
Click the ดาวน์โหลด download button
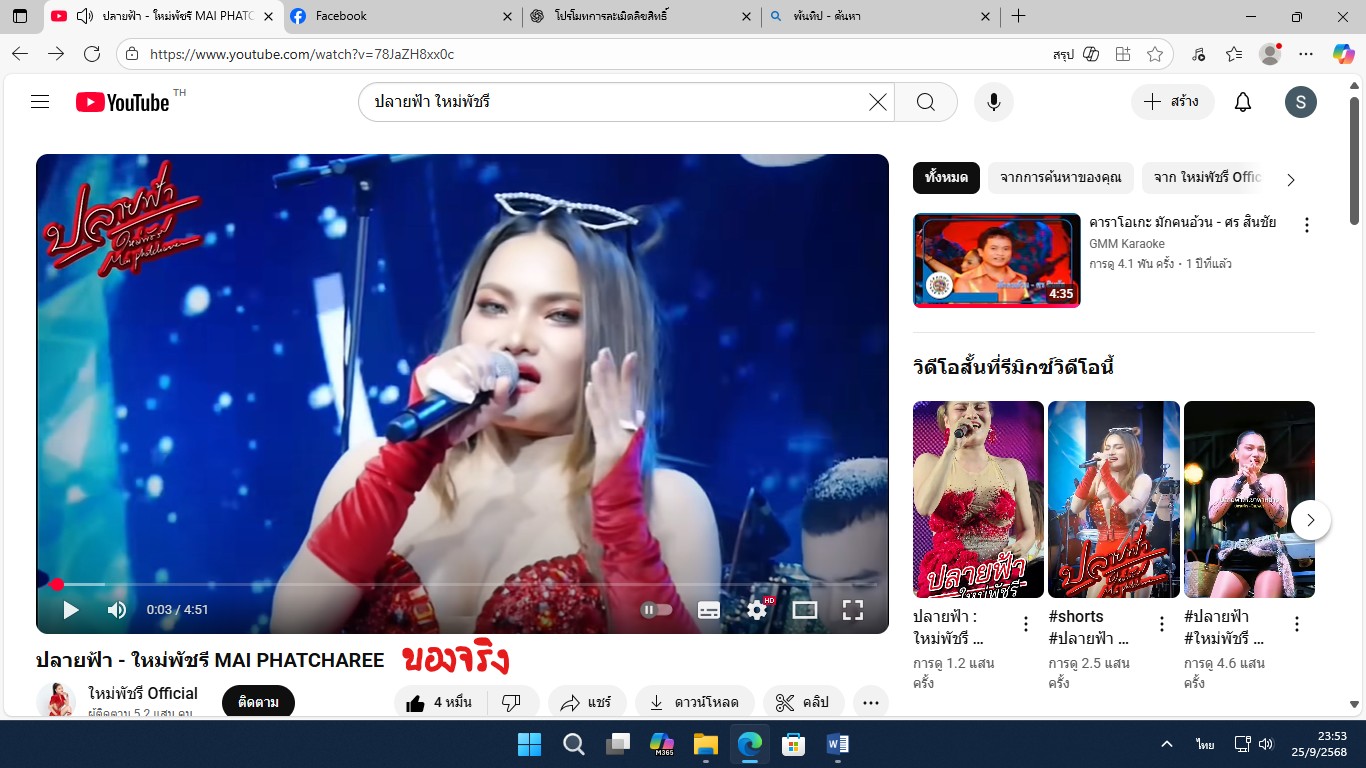click(695, 703)
